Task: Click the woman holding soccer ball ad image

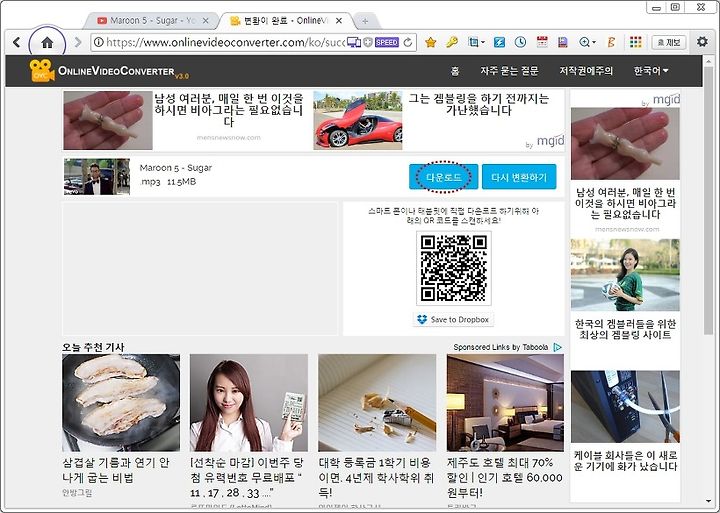Action: 625,275
